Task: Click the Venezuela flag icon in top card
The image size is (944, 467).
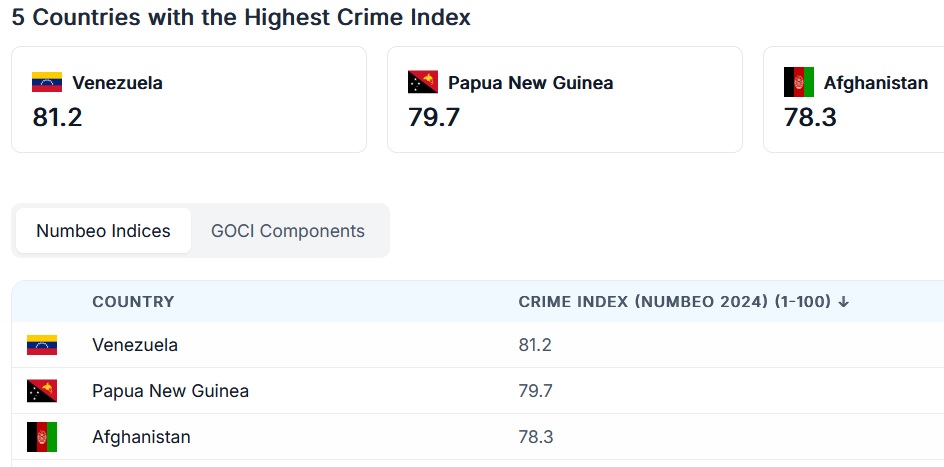Action: pos(47,82)
